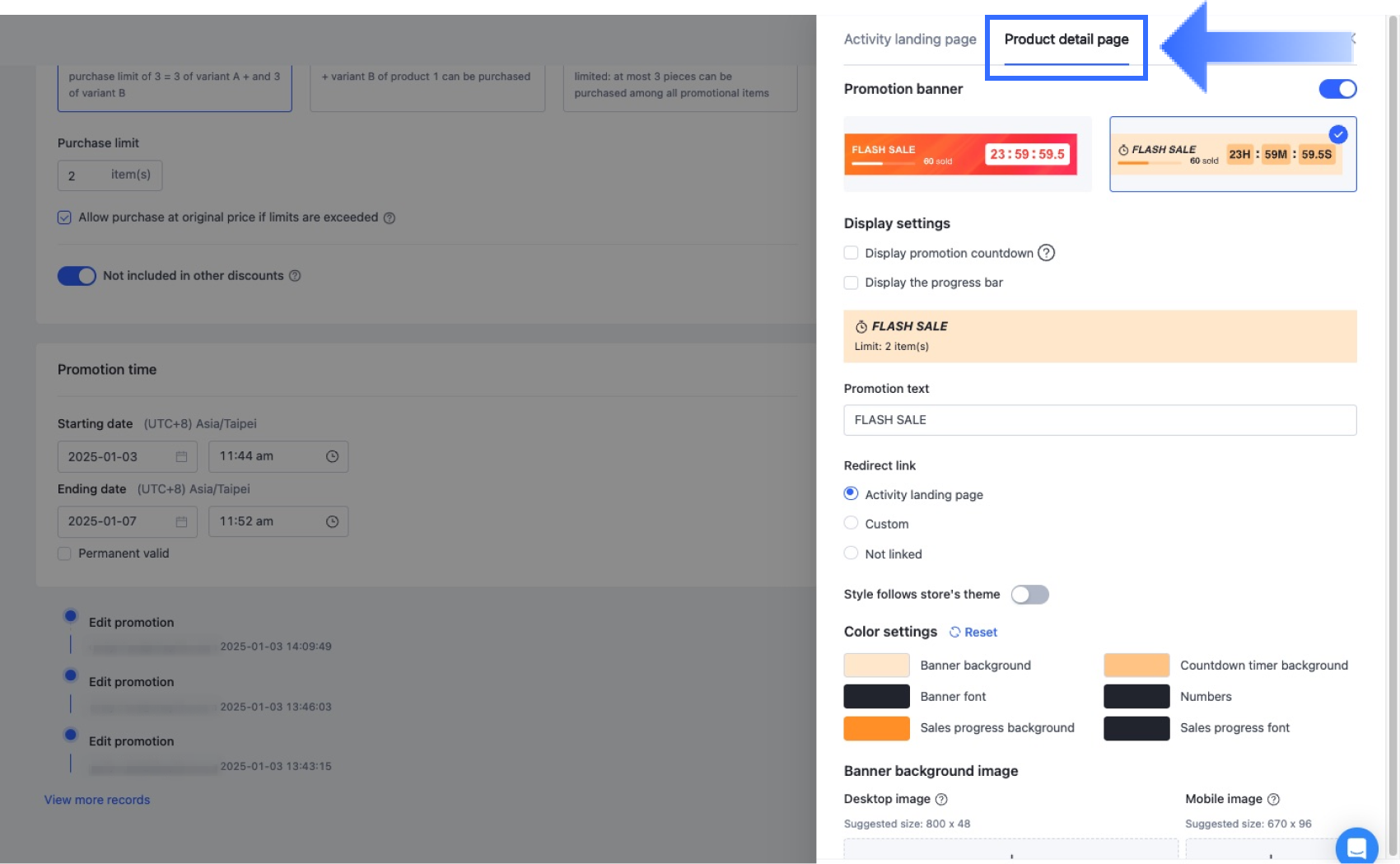Enable Display the progress bar checkbox

click(851, 283)
